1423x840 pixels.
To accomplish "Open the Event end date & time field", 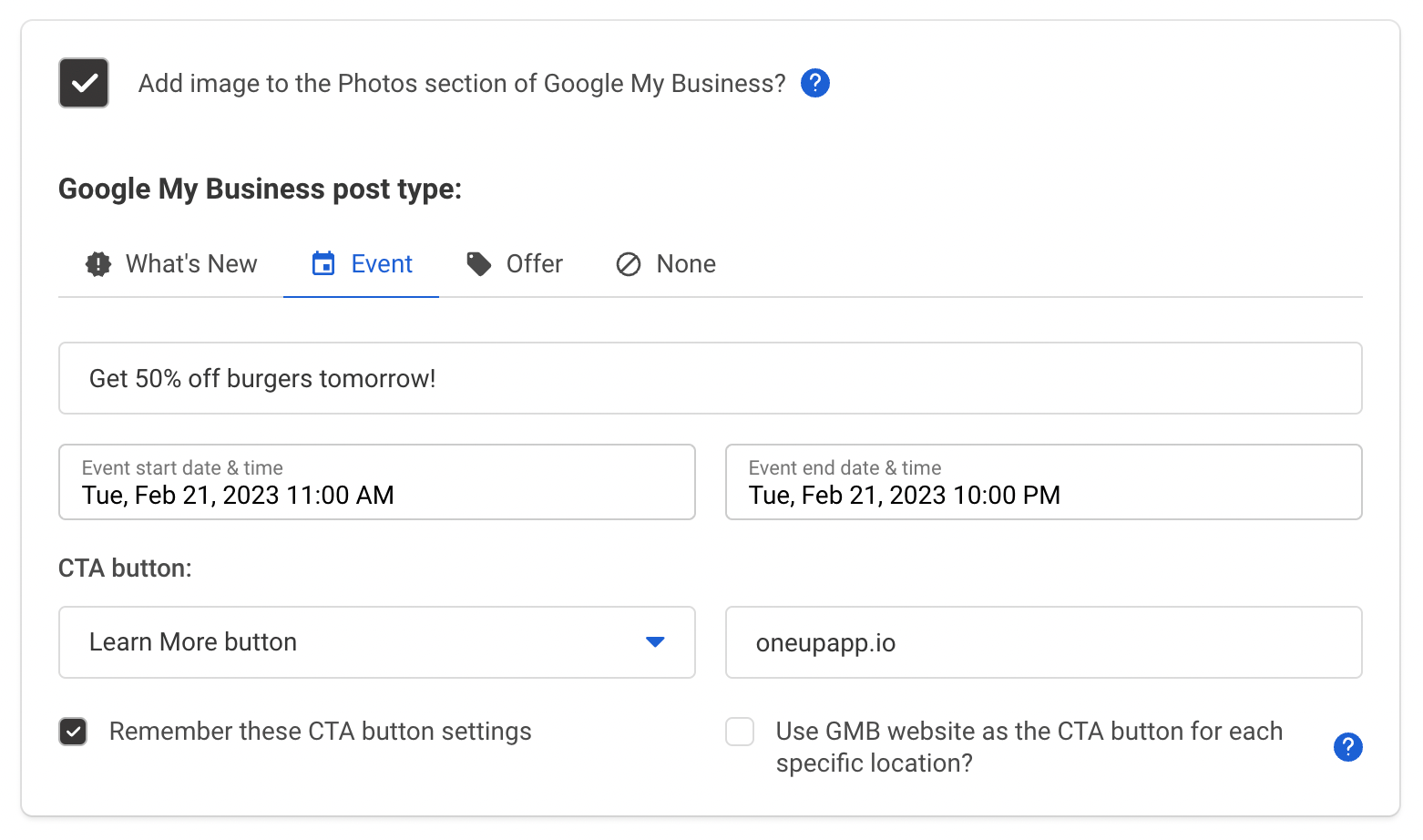I will pos(1044,482).
